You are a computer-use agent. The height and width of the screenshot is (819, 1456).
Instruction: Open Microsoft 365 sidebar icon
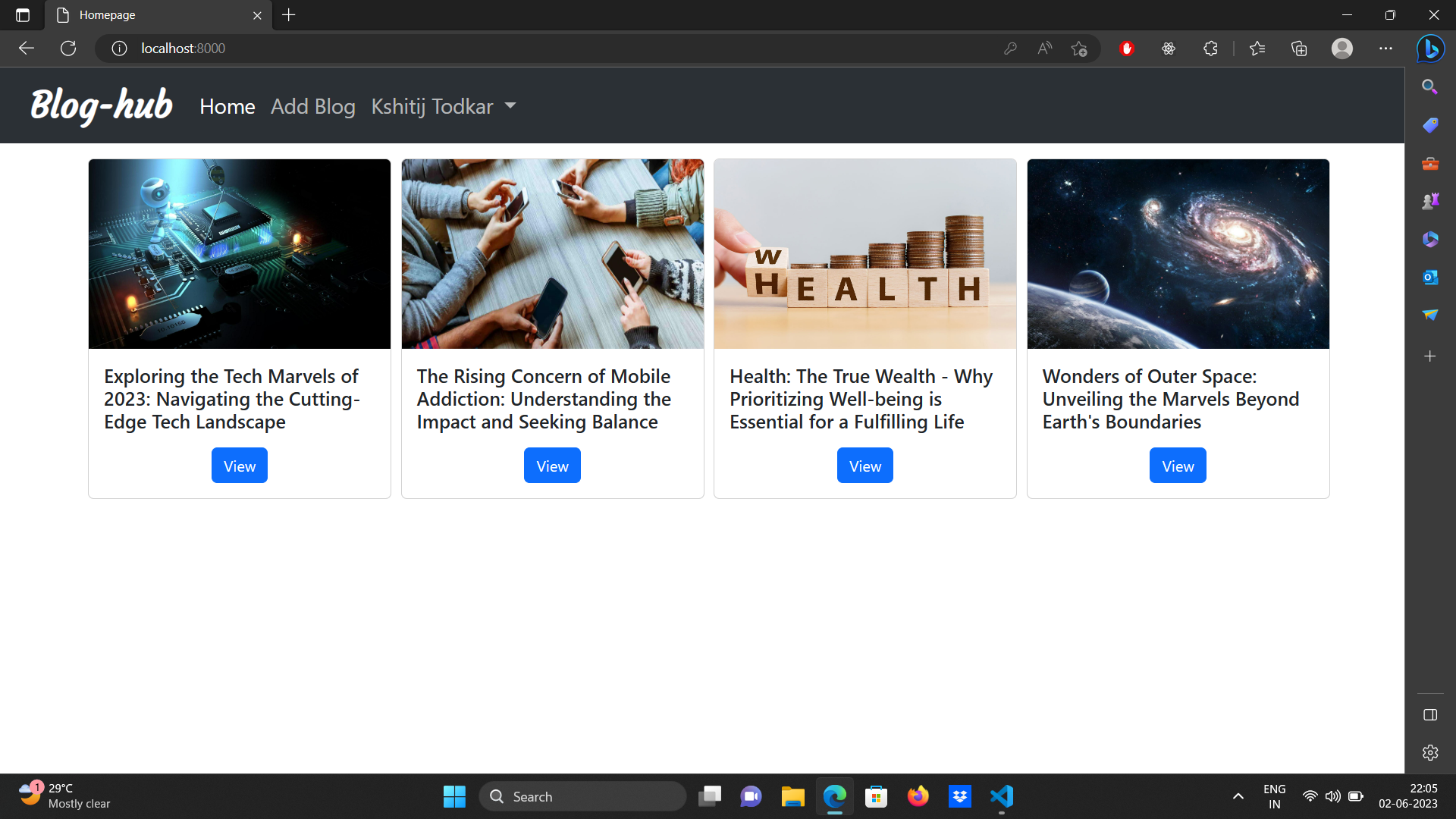tap(1430, 239)
